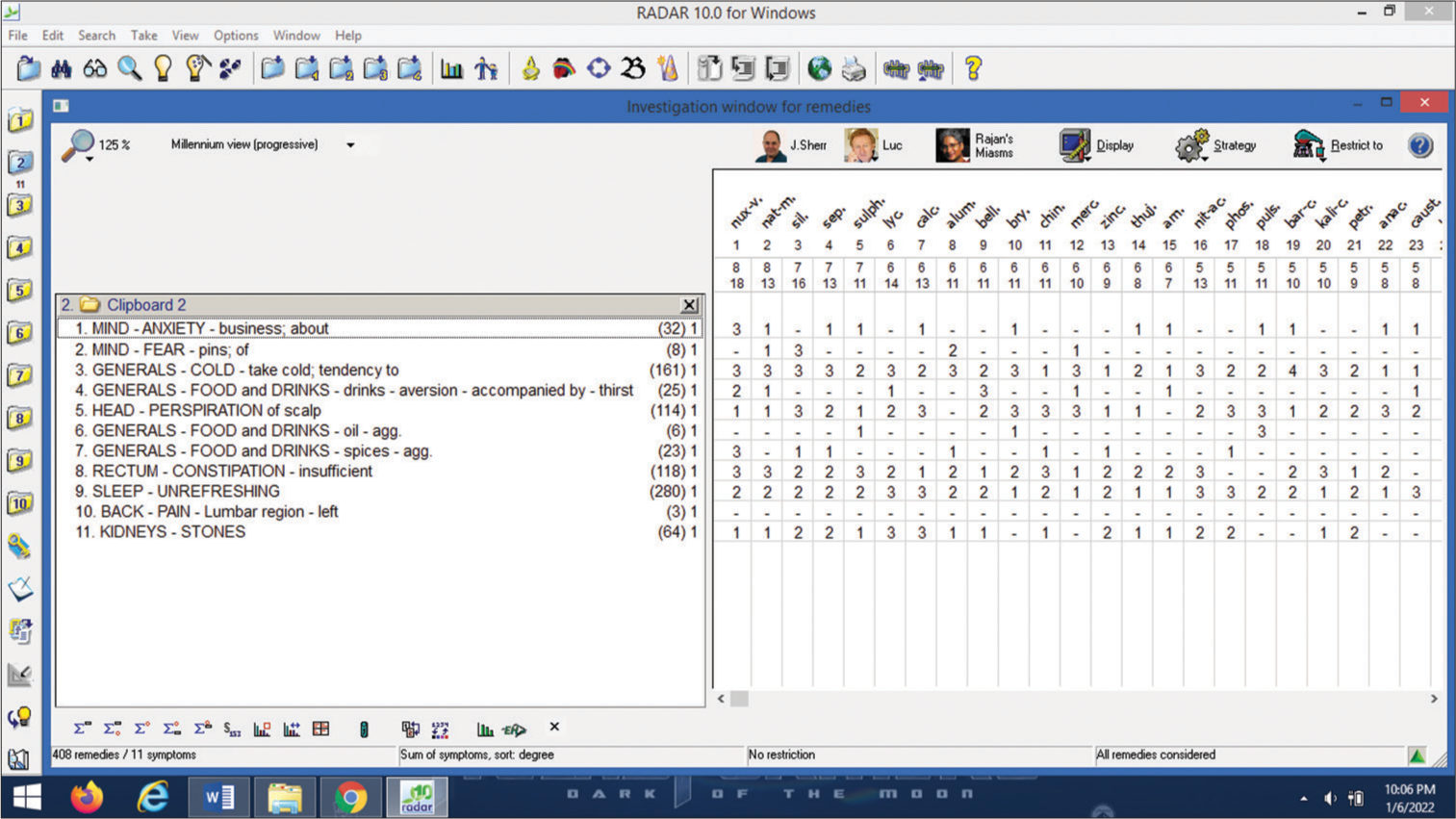Open Word from the Windows taskbar

pos(219,797)
